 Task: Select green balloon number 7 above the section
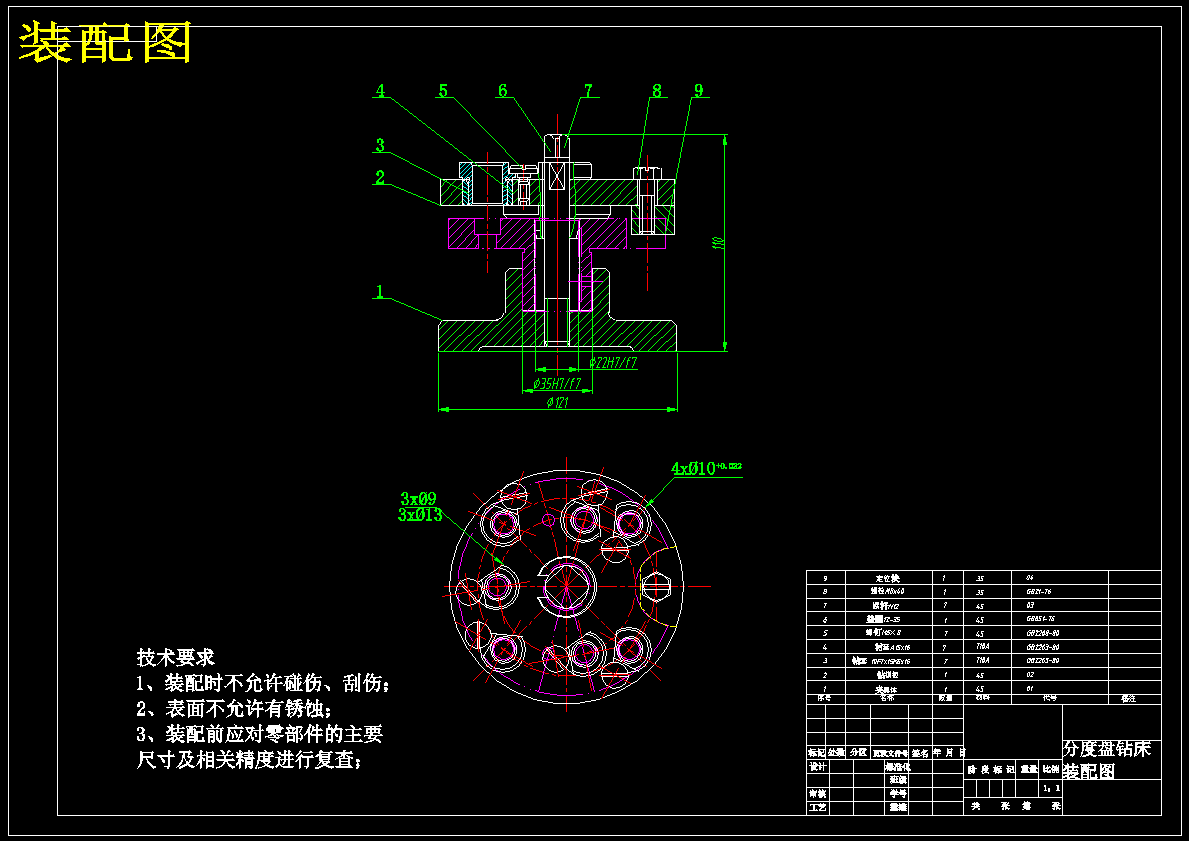(588, 91)
